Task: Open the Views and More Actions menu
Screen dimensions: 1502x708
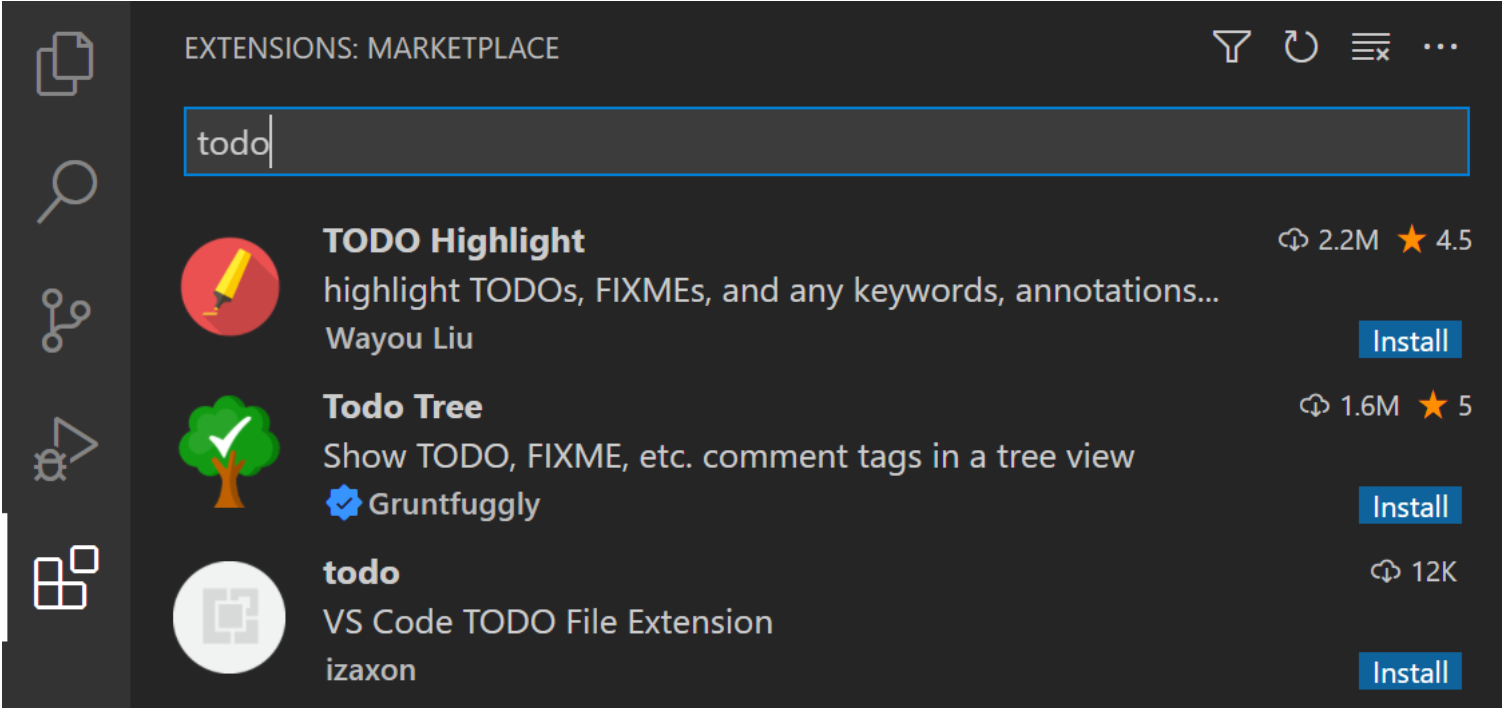Action: (1440, 47)
